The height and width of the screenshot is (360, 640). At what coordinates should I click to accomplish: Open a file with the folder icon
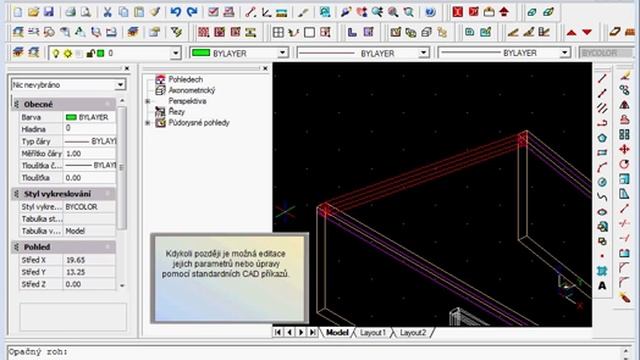click(x=33, y=12)
